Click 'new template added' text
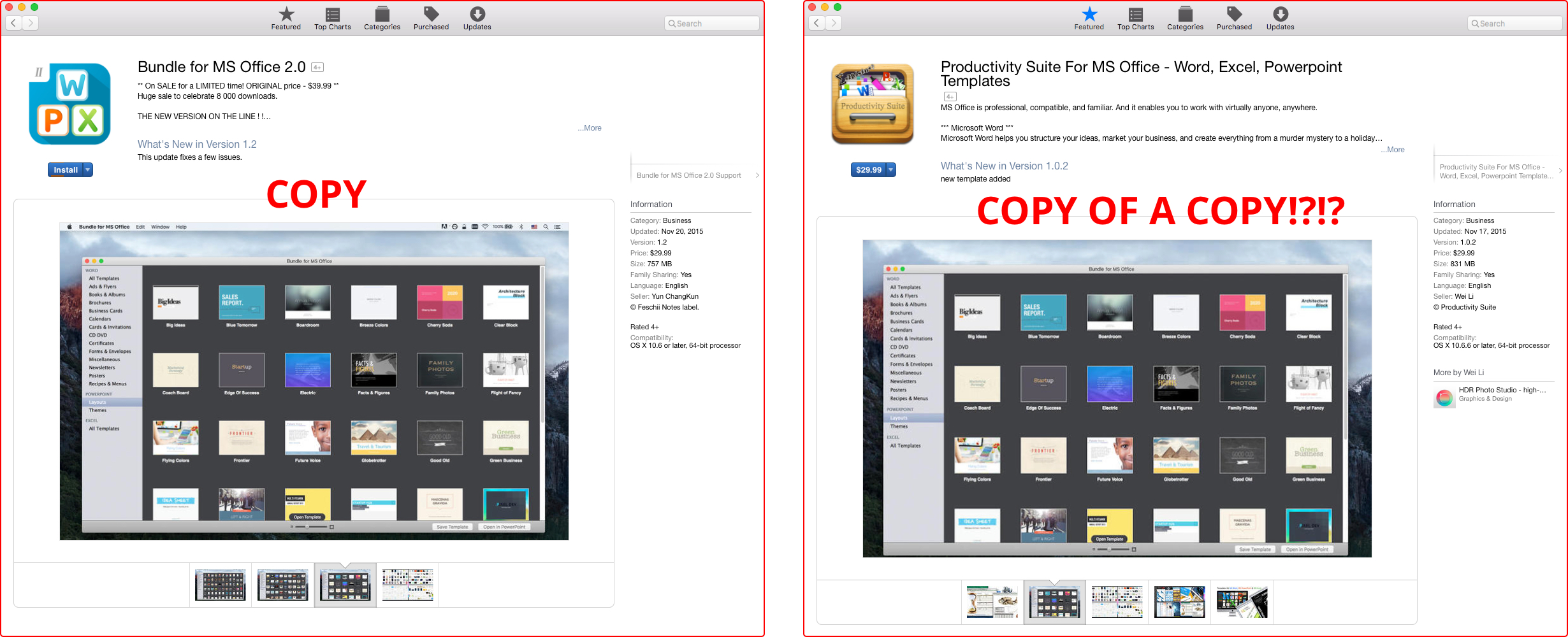Screen dimensions: 1568x637 click(x=976, y=179)
